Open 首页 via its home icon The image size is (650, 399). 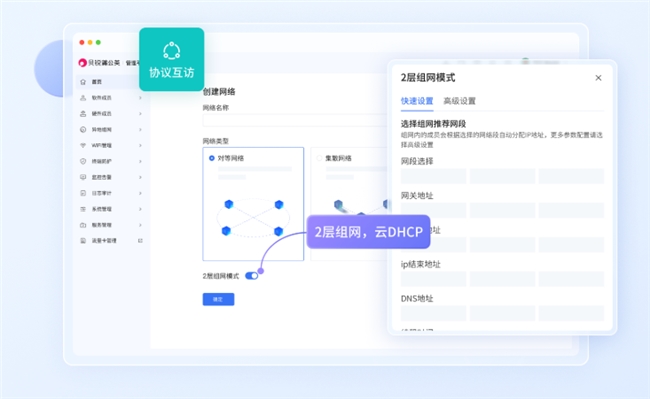tap(83, 82)
